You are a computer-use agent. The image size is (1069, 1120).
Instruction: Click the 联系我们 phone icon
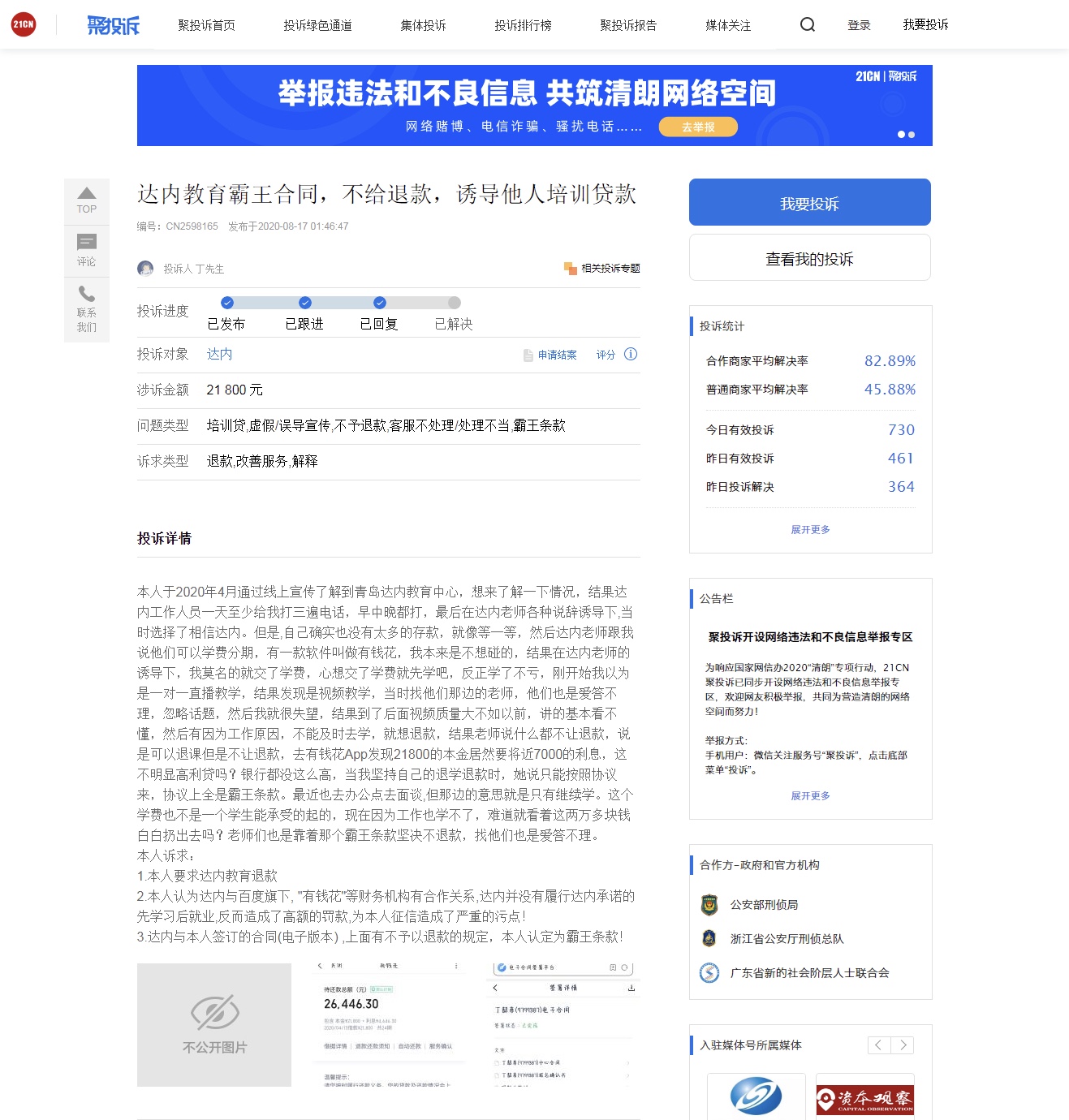click(87, 293)
